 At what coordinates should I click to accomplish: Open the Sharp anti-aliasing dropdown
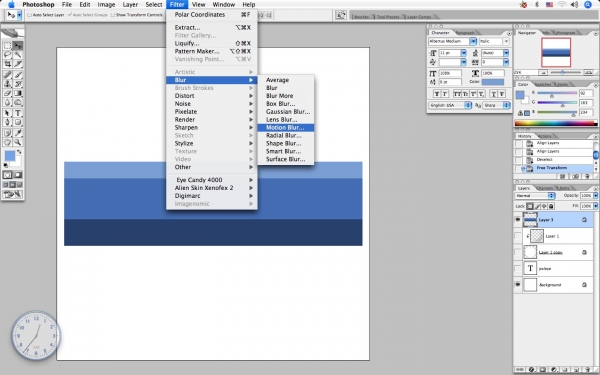pyautogui.click(x=496, y=105)
